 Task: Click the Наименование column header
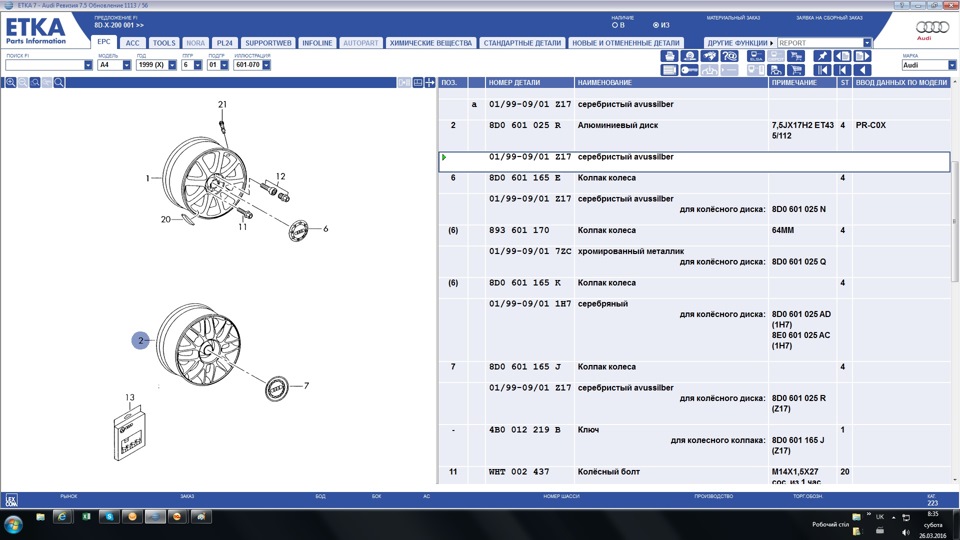pyautogui.click(x=671, y=82)
